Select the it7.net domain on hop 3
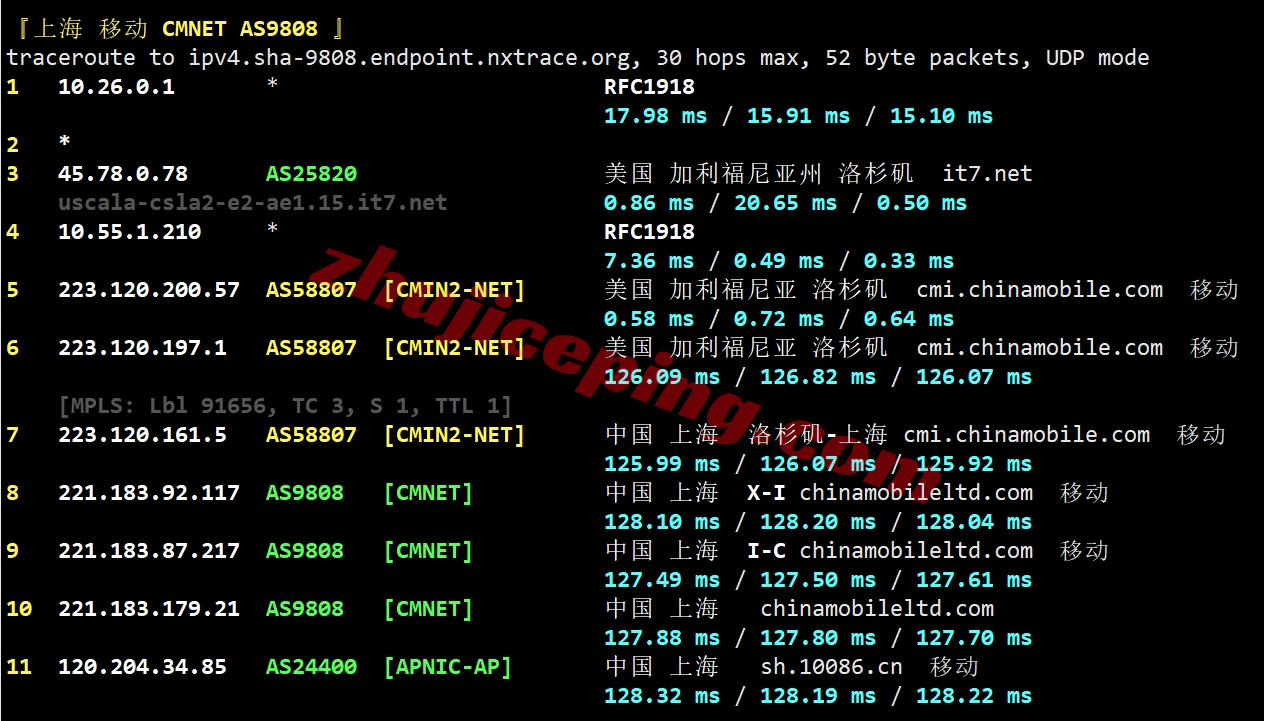This screenshot has width=1264, height=721. [986, 173]
